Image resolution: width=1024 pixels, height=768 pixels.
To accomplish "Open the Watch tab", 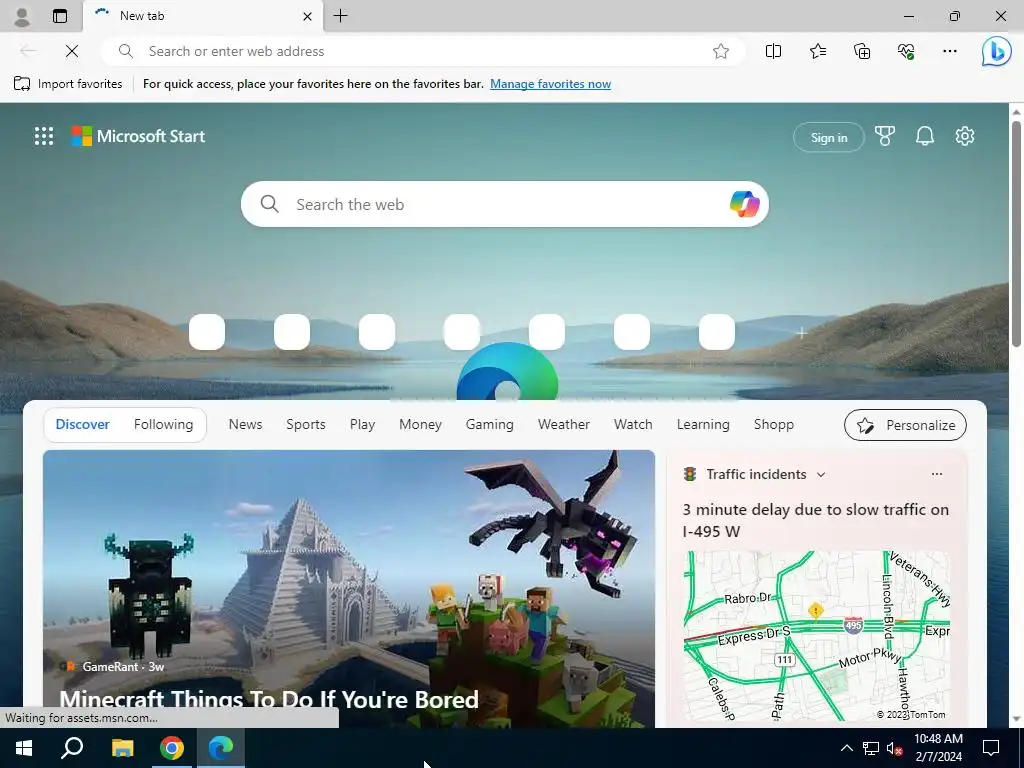I will (x=633, y=424).
